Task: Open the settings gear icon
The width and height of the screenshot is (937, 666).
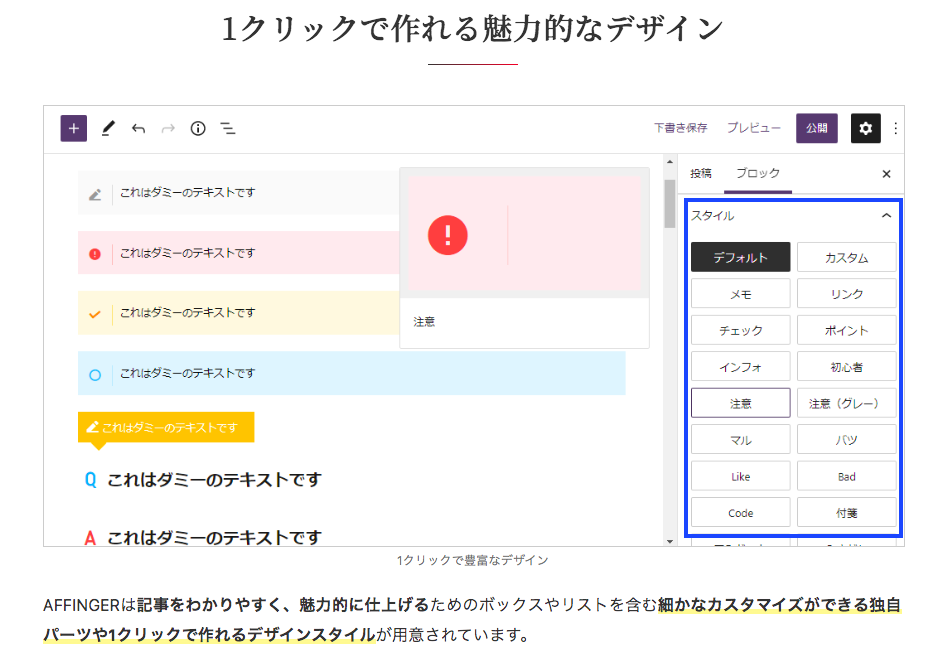Action: 865,128
